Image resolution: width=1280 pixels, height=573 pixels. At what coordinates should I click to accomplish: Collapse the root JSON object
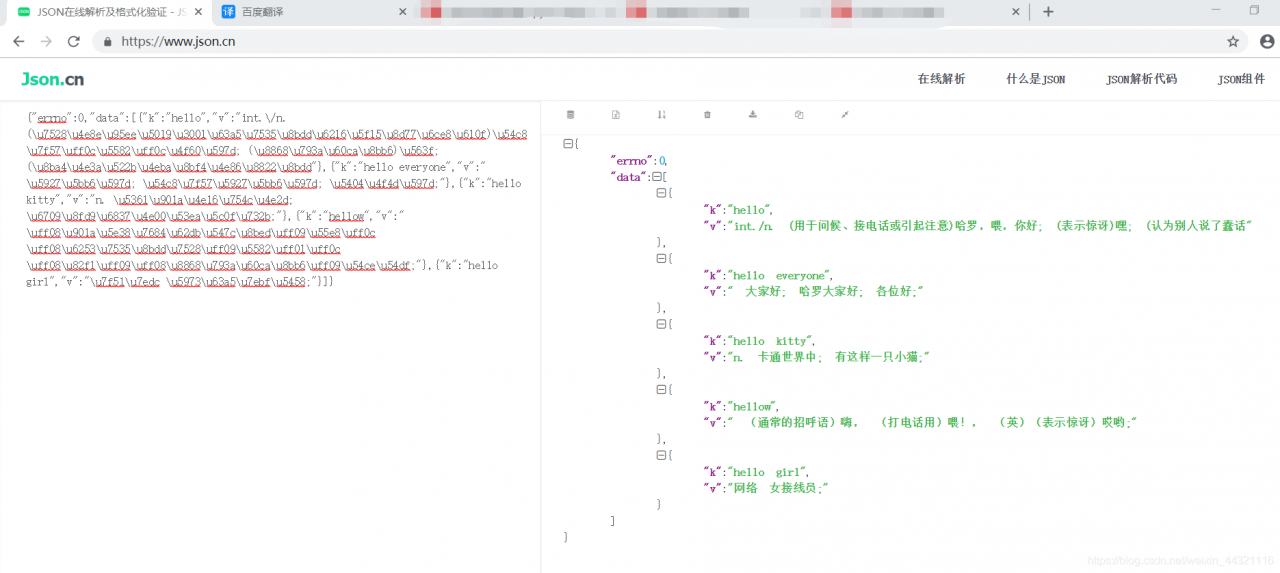[x=568, y=144]
